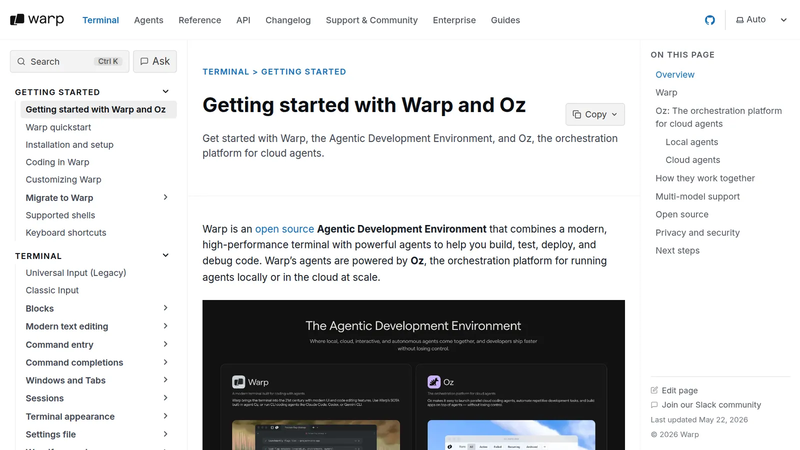800x450 pixels.
Task: Click the Copy page button
Action: pyautogui.click(x=595, y=114)
